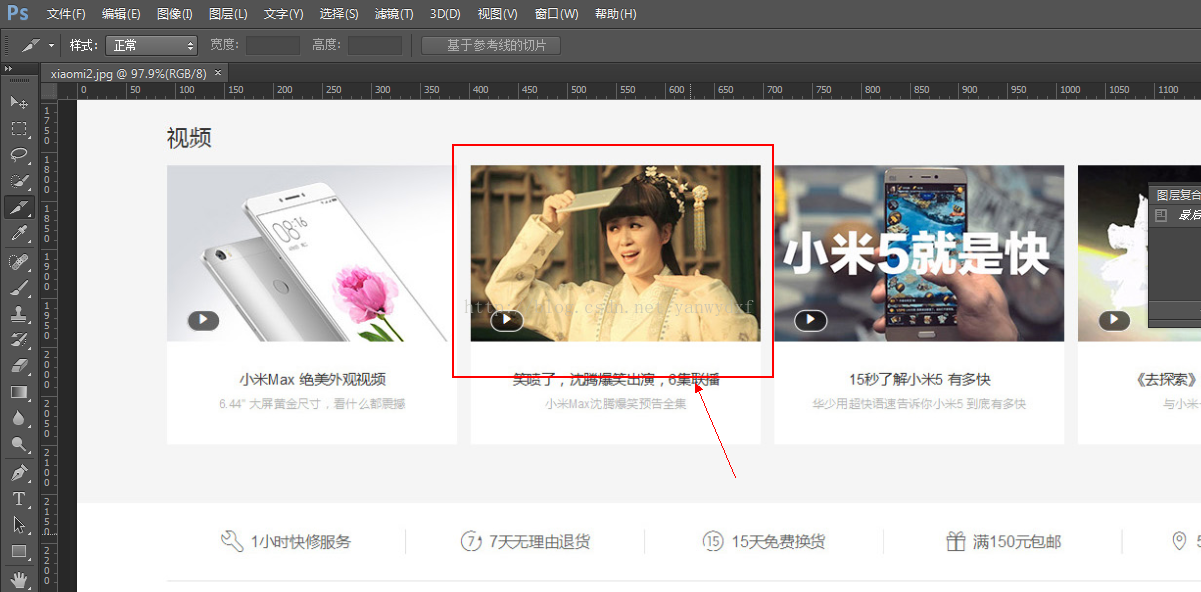
Task: Select the Hand tool
Action: pos(19,579)
